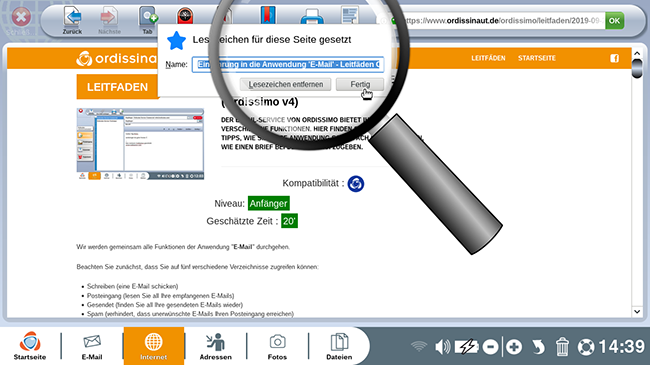Click the scrollbar up arrow
Screen dimensions: 650x365
[x=637, y=54]
